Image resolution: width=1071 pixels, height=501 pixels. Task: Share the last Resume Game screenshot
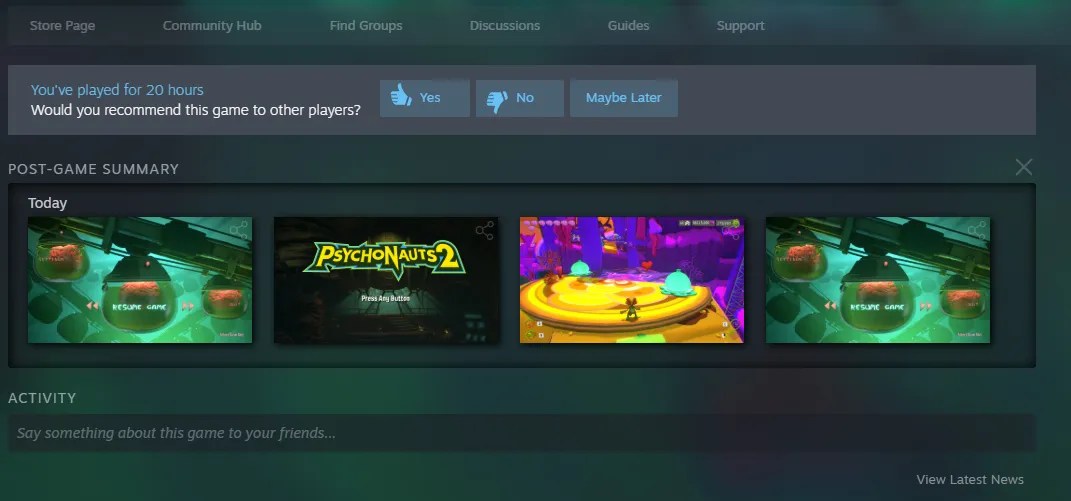coord(976,230)
